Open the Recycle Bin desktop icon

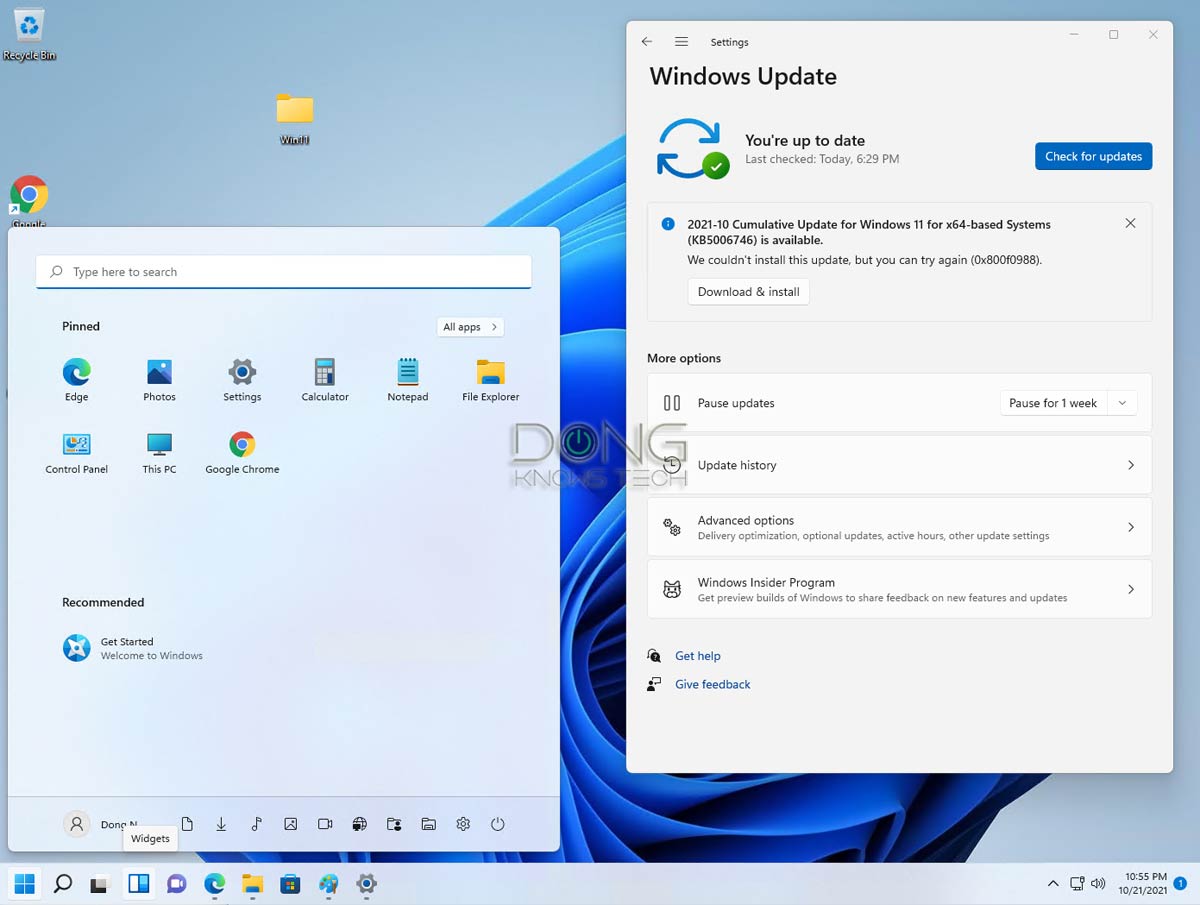tap(29, 34)
